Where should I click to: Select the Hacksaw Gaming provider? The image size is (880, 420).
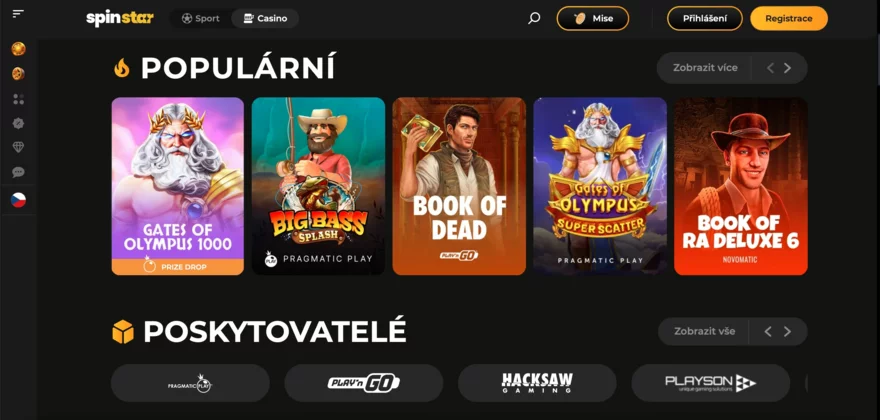(537, 383)
